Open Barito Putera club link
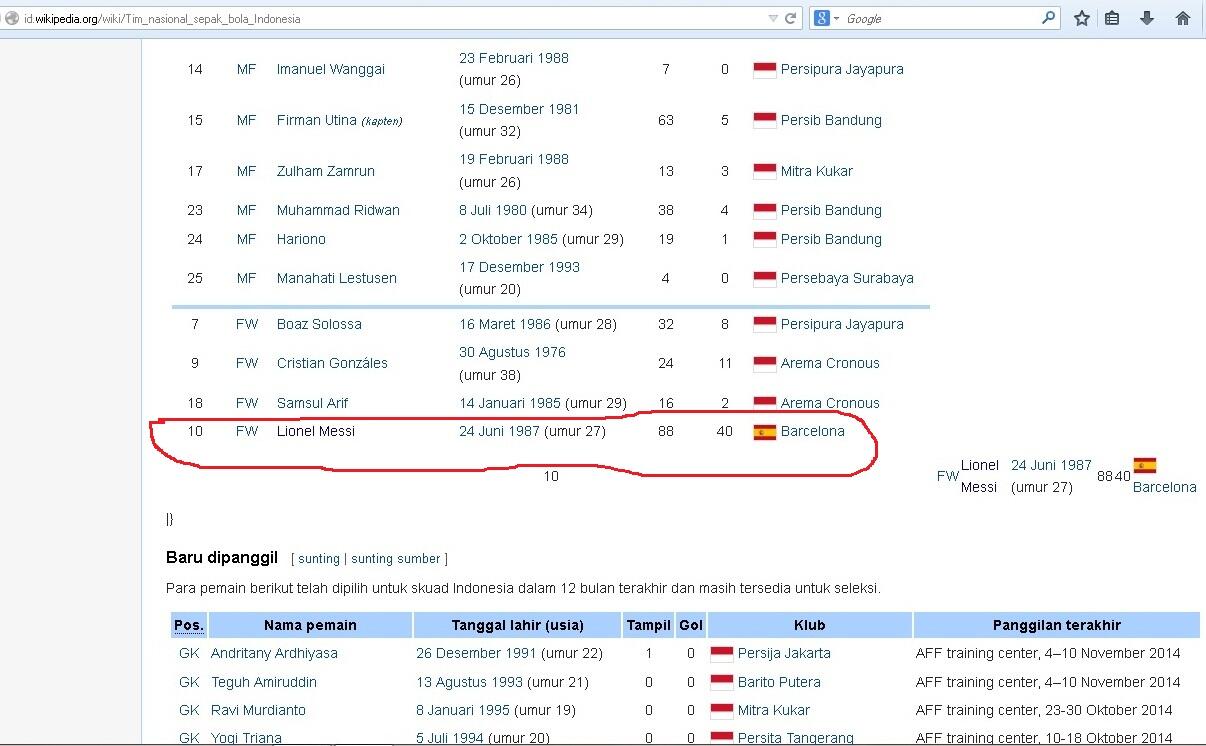 (779, 682)
